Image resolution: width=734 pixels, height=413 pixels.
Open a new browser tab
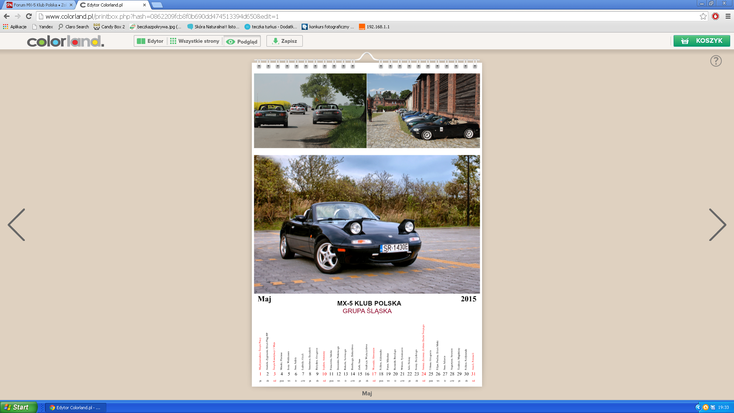(157, 5)
